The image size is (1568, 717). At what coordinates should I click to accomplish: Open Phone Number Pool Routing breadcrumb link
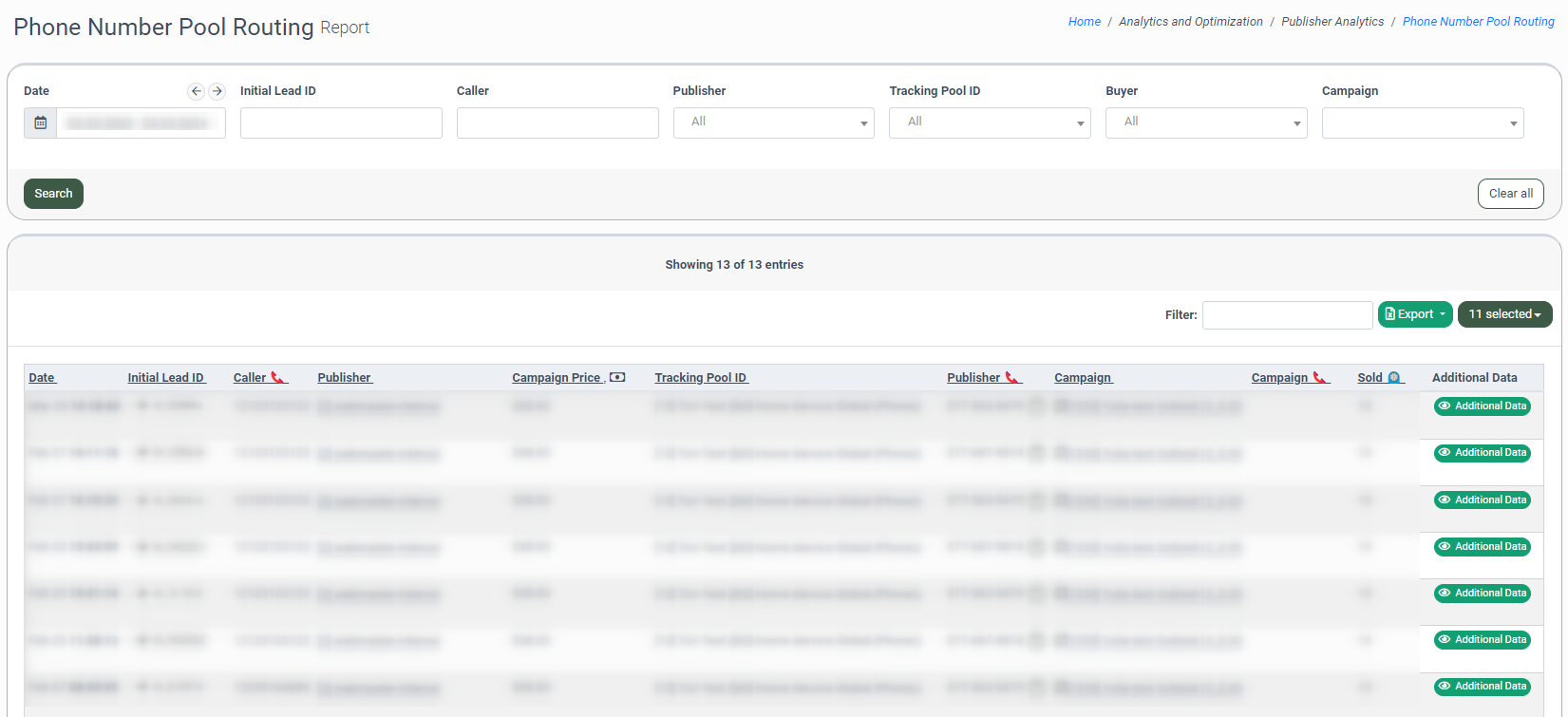point(1478,22)
